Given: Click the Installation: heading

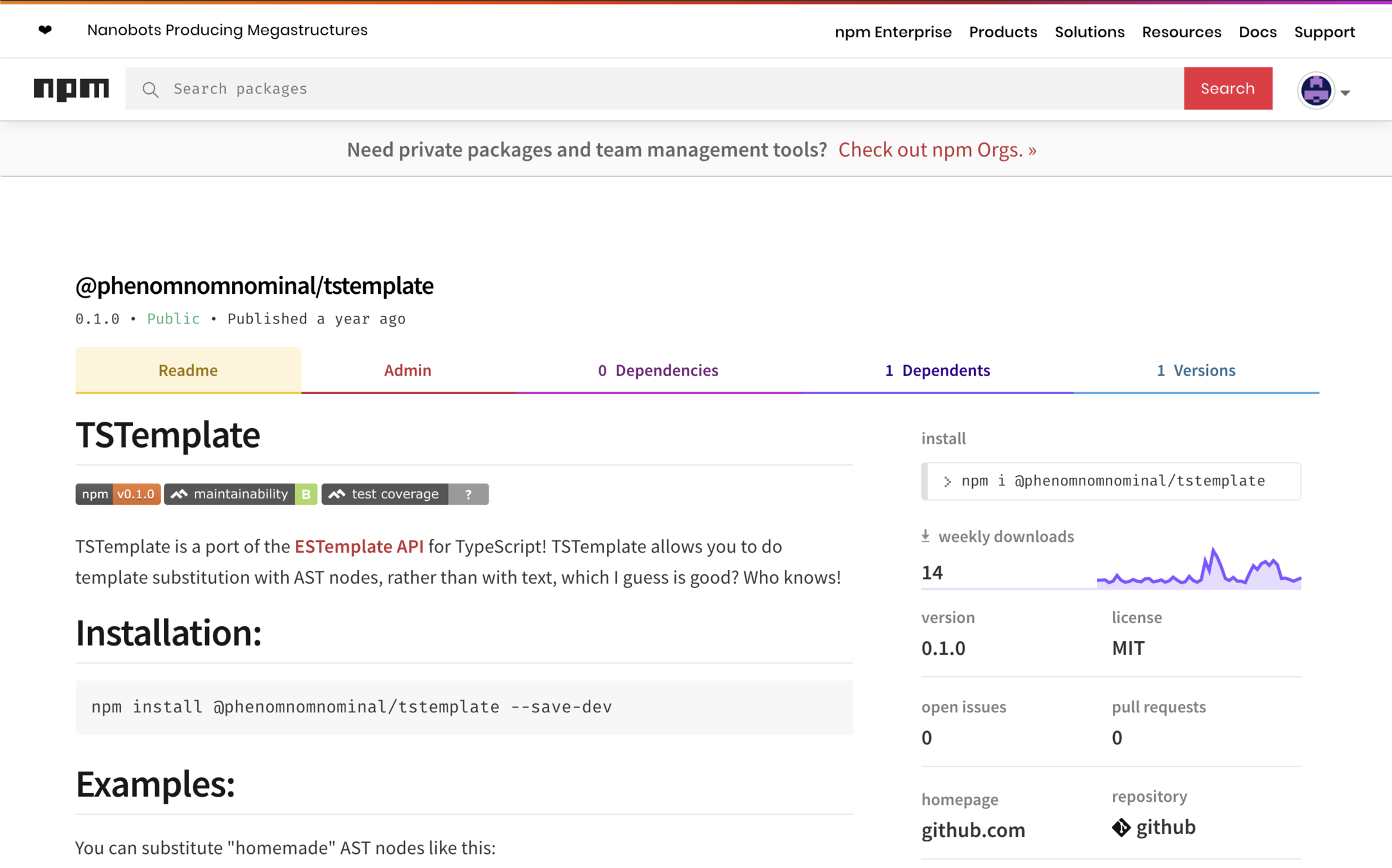Looking at the screenshot, I should pos(168,633).
